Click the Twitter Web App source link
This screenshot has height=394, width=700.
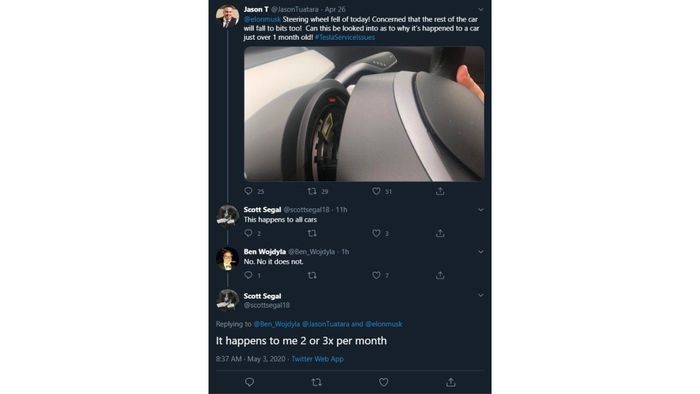point(317,359)
